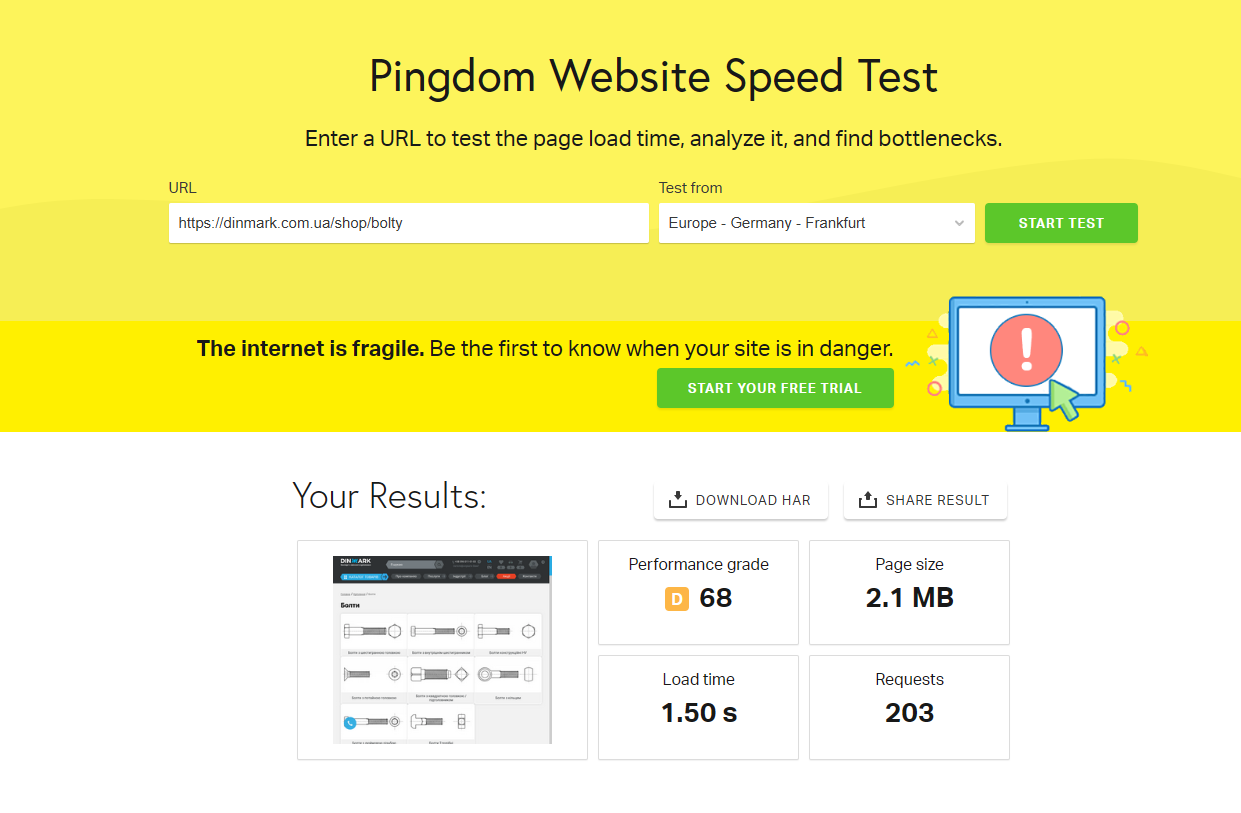Click the Page size 2.1 MB card
The image size is (1241, 813).
point(909,592)
